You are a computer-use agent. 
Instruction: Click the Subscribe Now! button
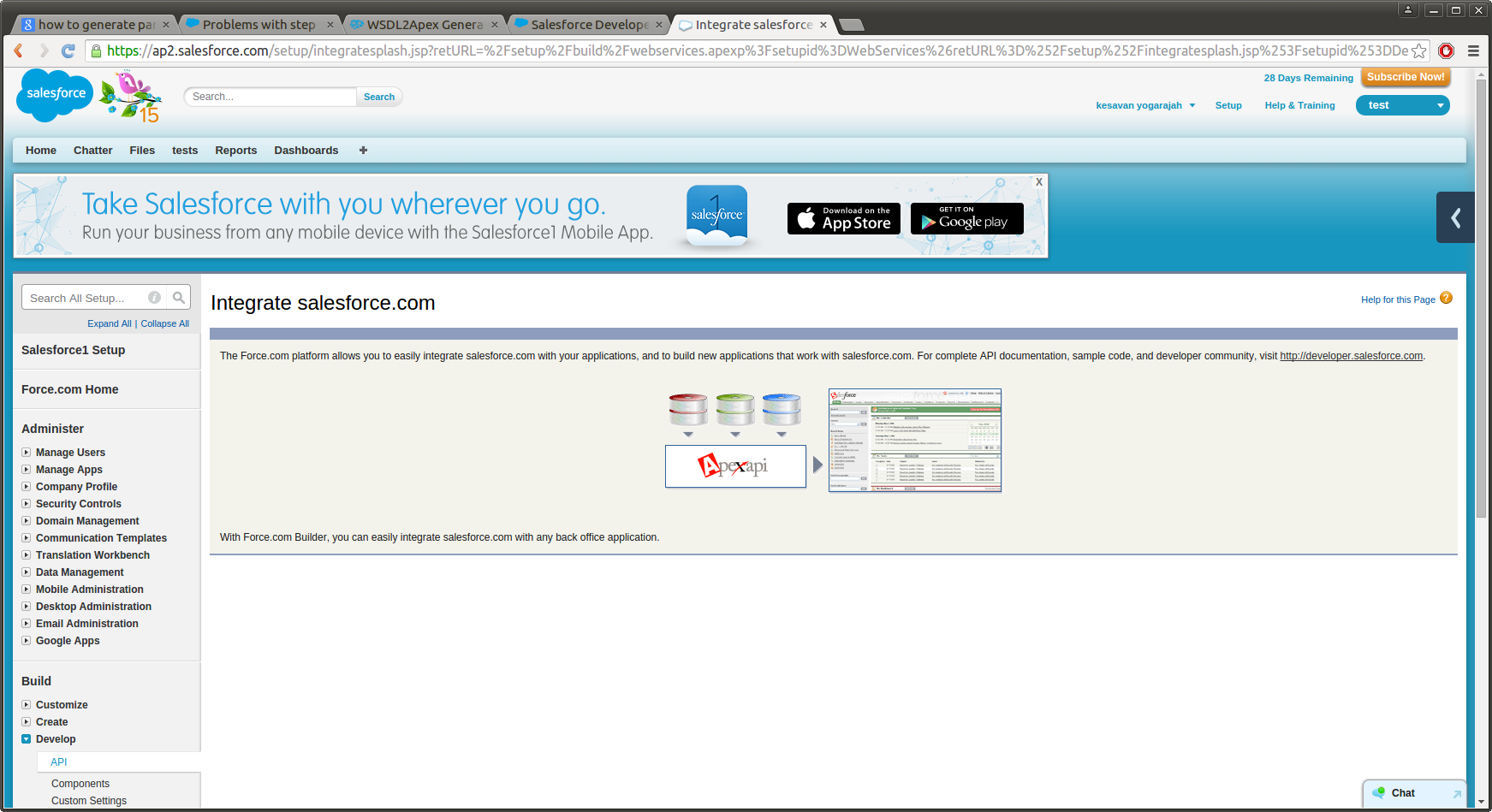(1406, 77)
